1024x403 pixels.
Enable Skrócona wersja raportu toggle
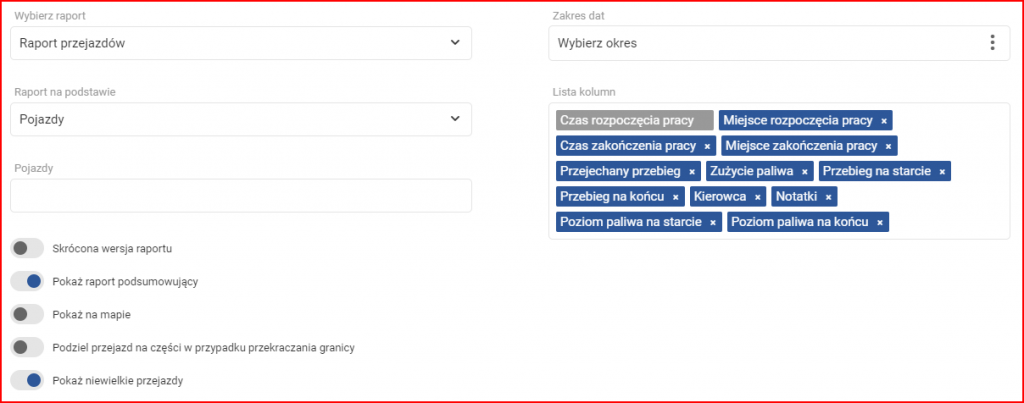[x=27, y=248]
